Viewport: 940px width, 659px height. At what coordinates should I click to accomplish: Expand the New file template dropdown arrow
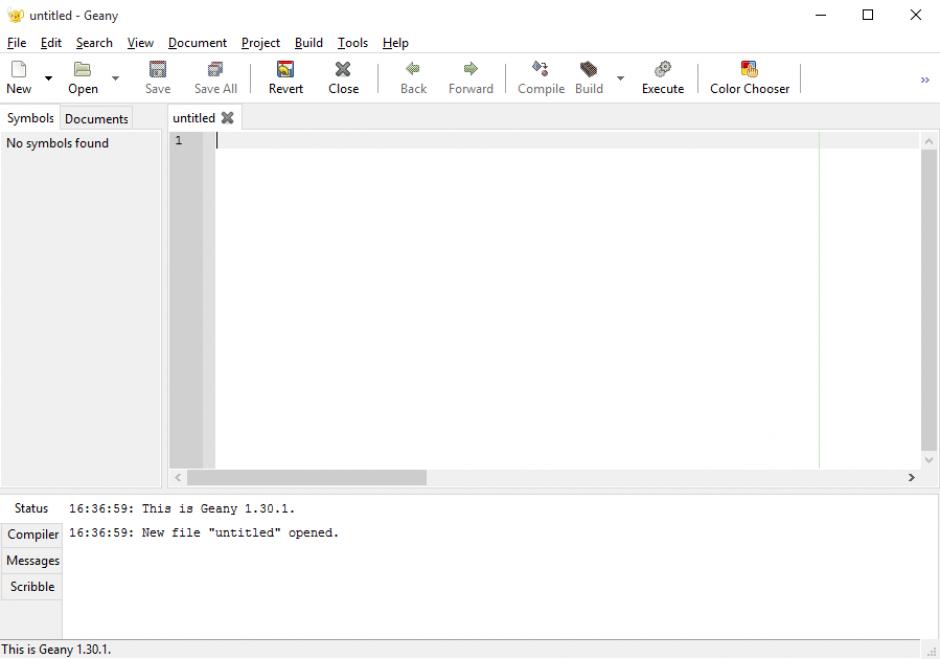click(x=49, y=78)
